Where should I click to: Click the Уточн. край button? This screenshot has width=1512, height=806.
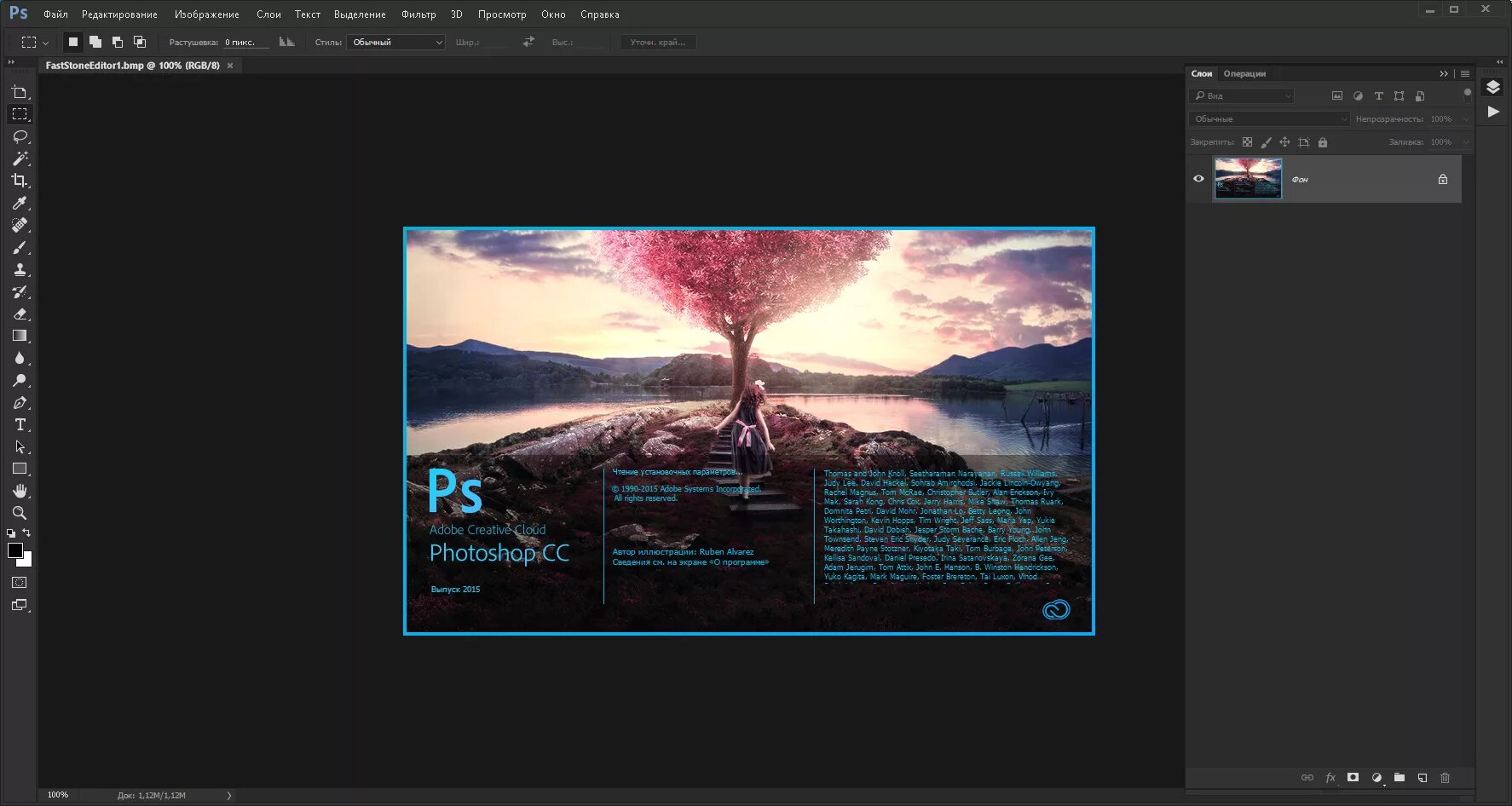pos(658,42)
